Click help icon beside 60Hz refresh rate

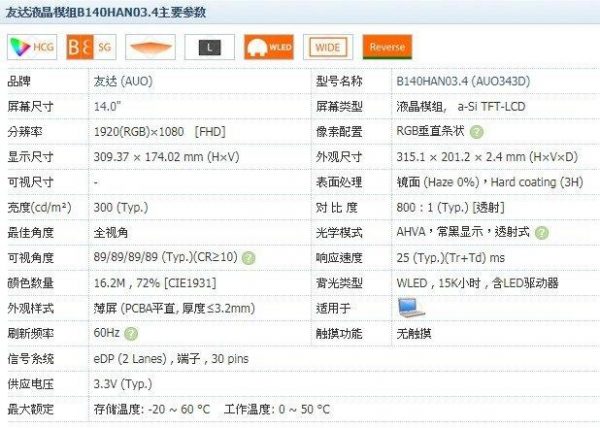[x=131, y=334]
